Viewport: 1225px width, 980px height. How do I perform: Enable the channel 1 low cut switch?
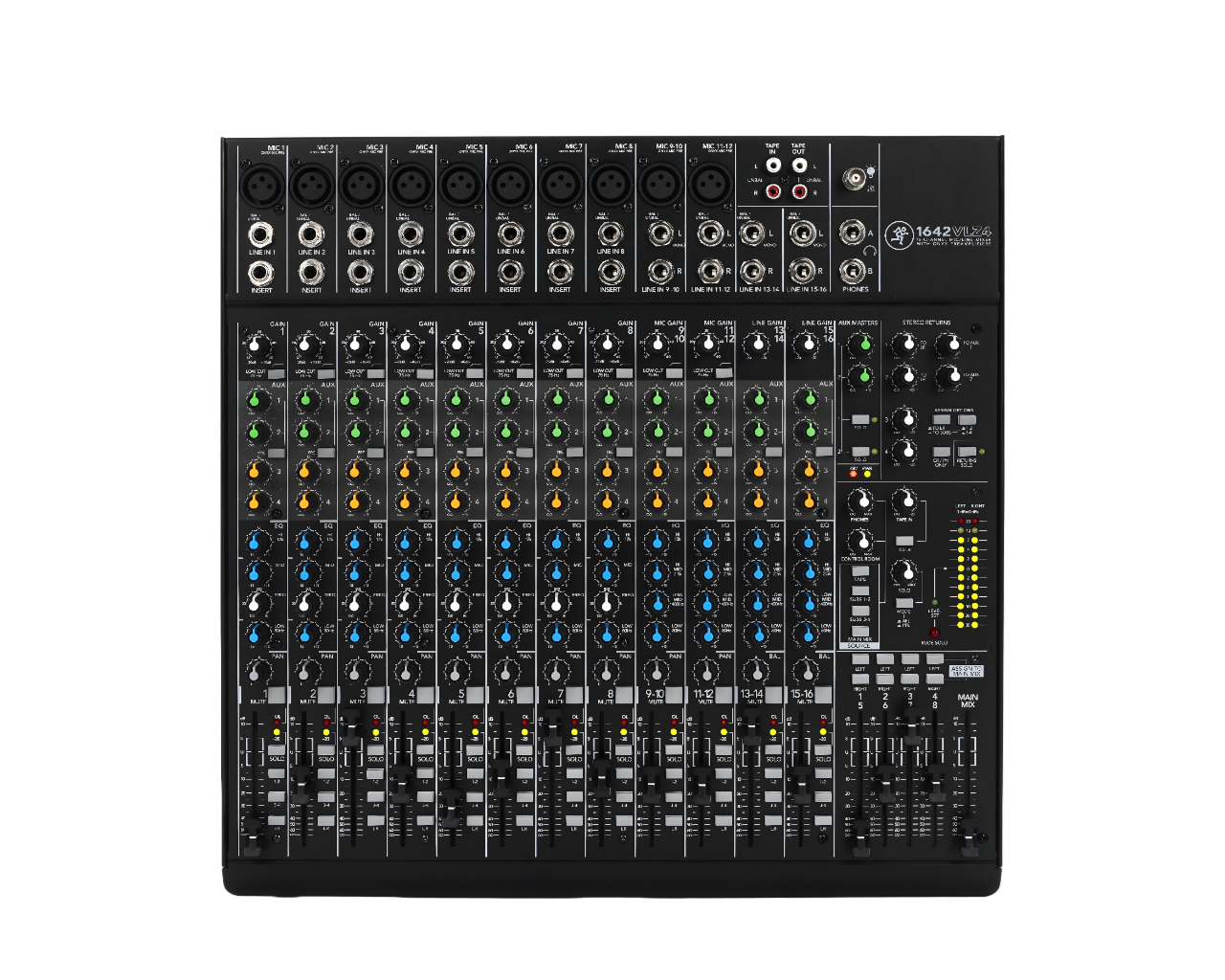(x=276, y=374)
